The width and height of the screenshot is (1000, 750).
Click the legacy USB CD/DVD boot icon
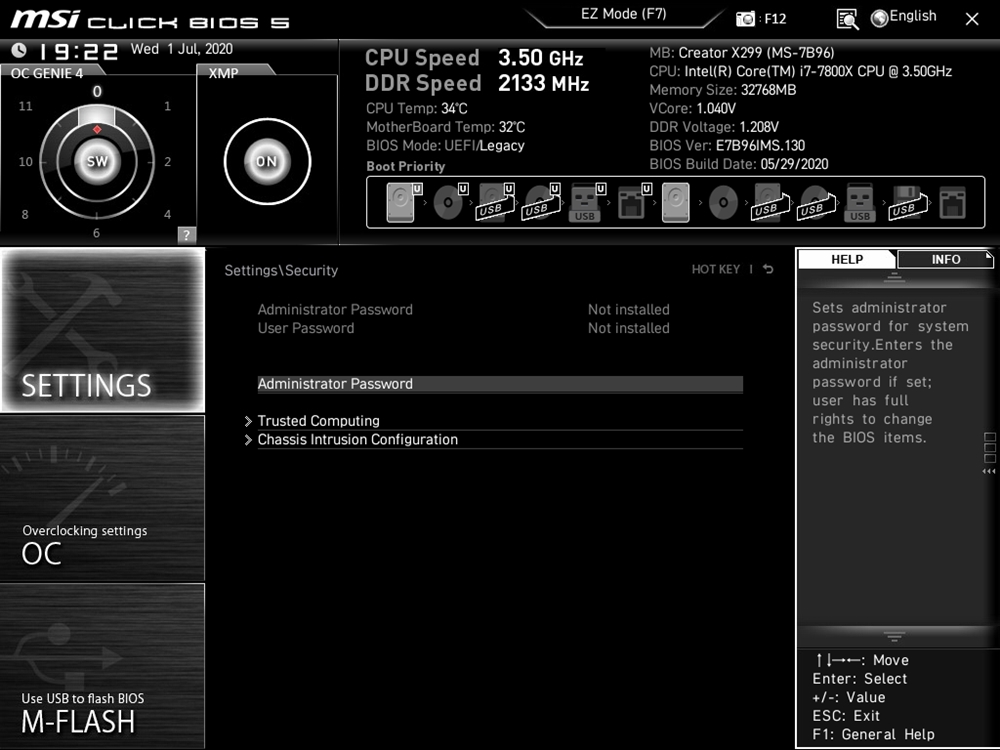pyautogui.click(x=815, y=203)
